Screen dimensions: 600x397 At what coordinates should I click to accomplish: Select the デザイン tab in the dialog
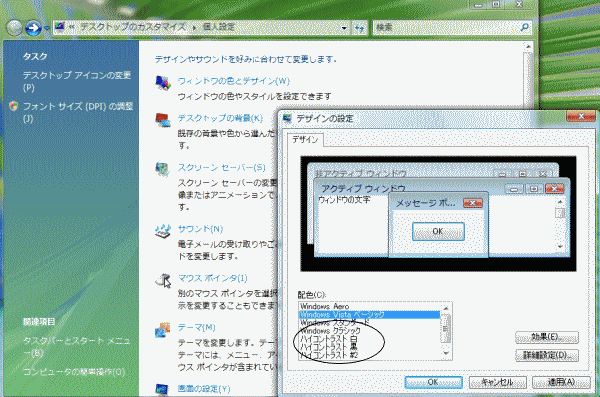305,140
